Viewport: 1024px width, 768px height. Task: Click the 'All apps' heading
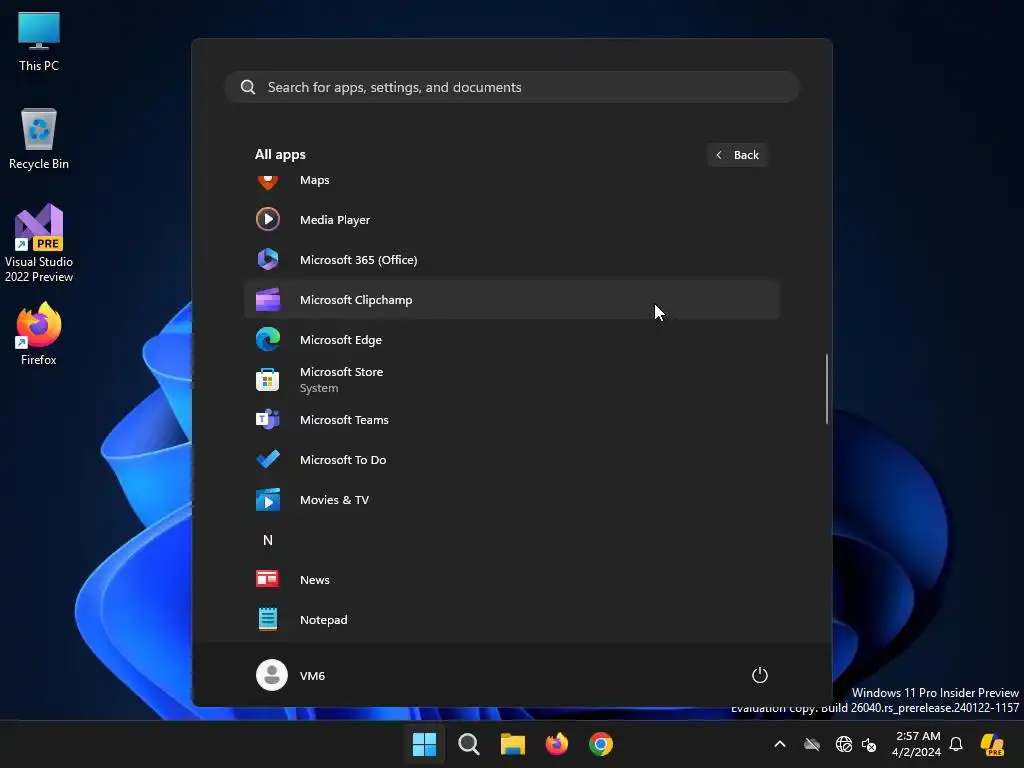pyautogui.click(x=280, y=155)
